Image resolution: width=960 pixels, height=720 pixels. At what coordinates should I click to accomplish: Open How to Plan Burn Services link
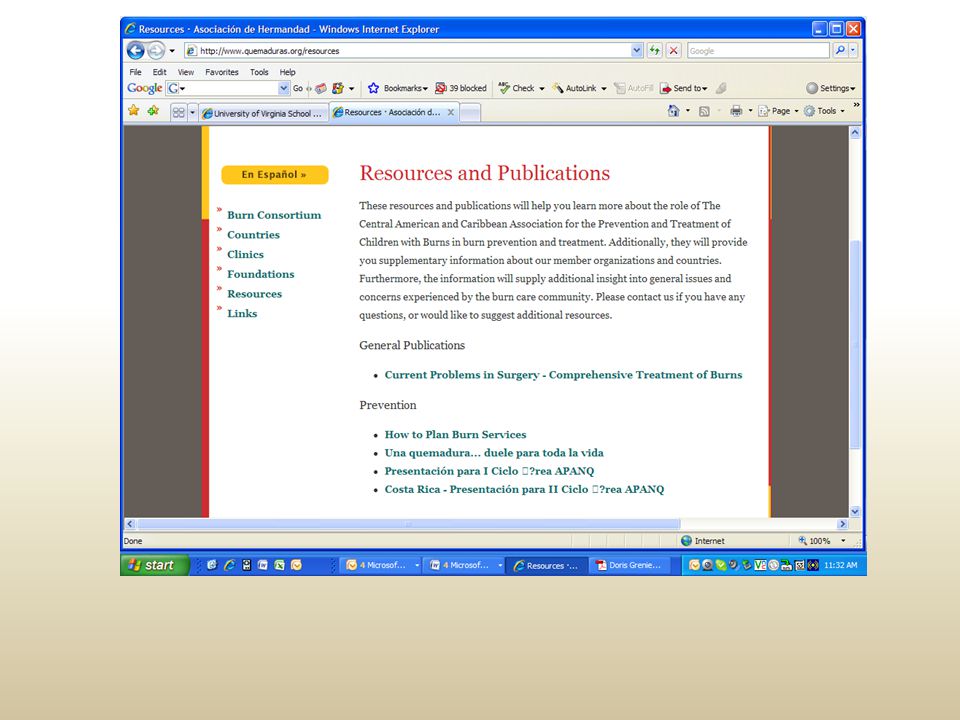coord(456,434)
